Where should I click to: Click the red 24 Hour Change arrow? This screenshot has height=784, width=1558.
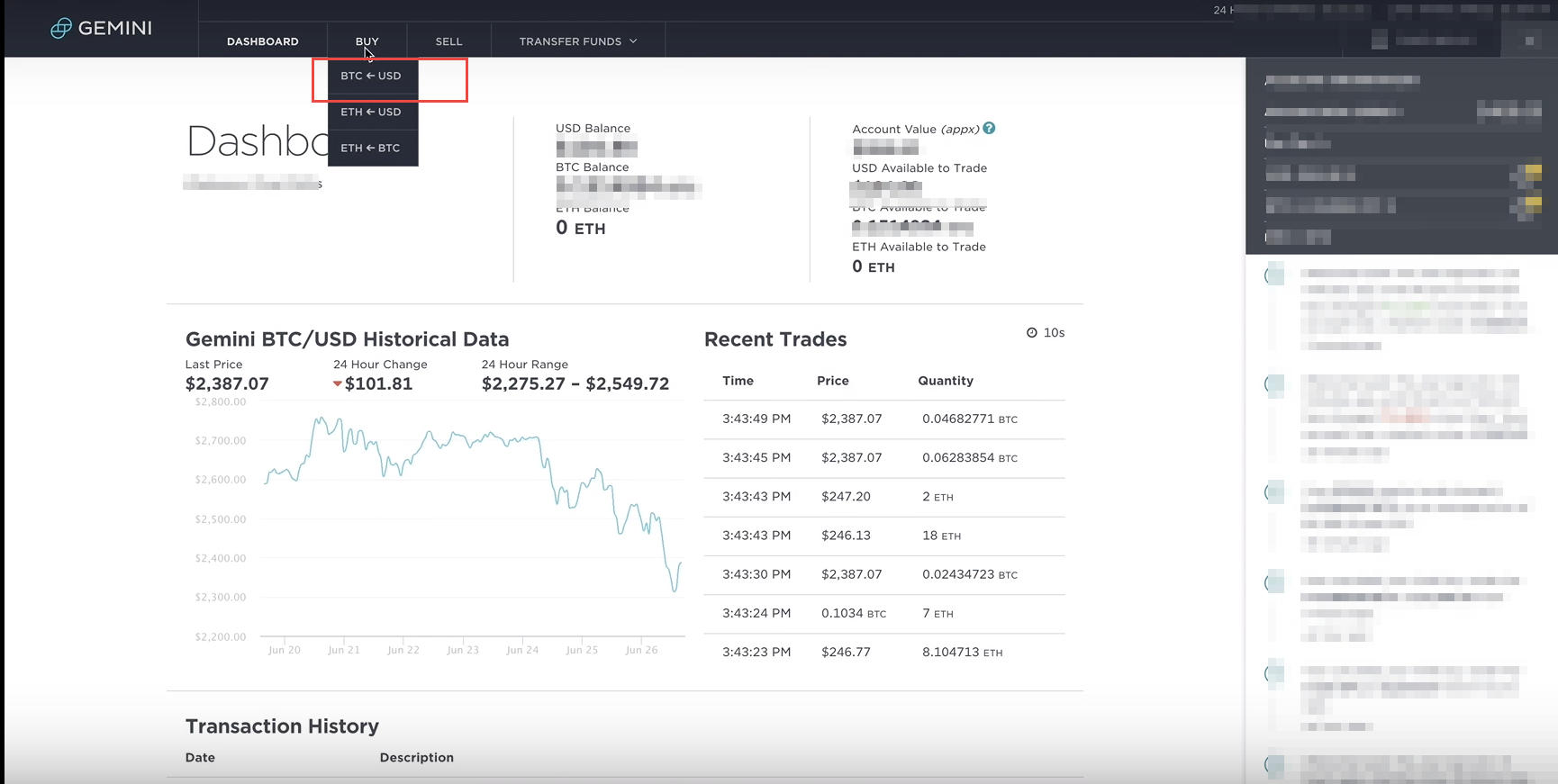click(338, 384)
